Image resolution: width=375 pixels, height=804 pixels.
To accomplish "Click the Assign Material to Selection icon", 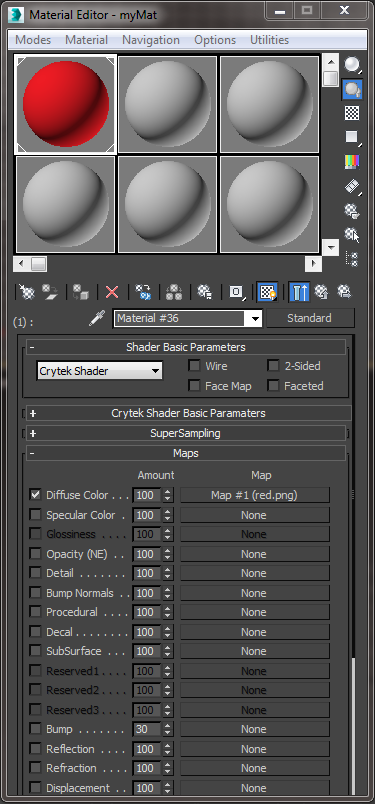I will click(81, 292).
